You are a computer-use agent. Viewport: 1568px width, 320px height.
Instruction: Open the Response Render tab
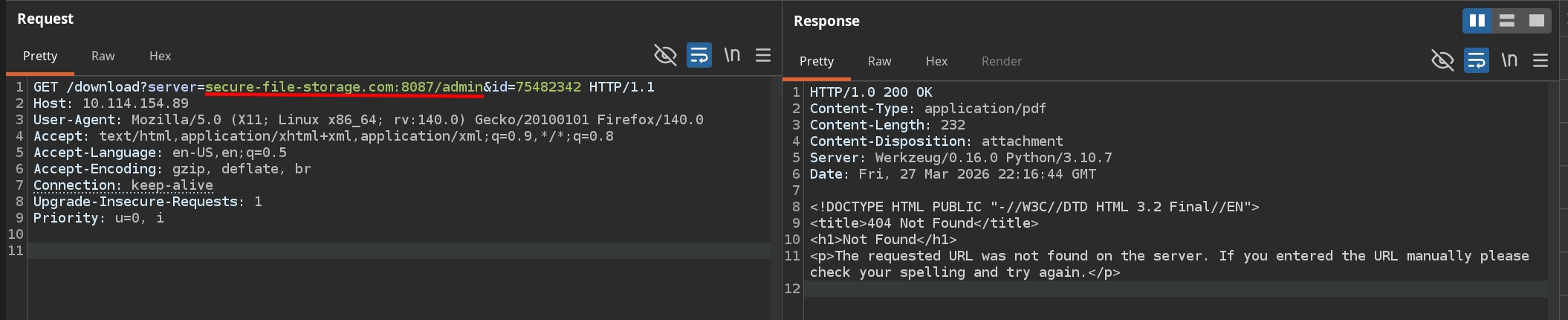click(x=1001, y=61)
